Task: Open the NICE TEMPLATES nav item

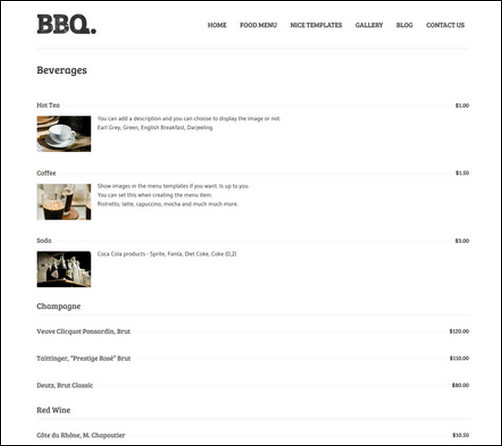Action: coord(316,25)
